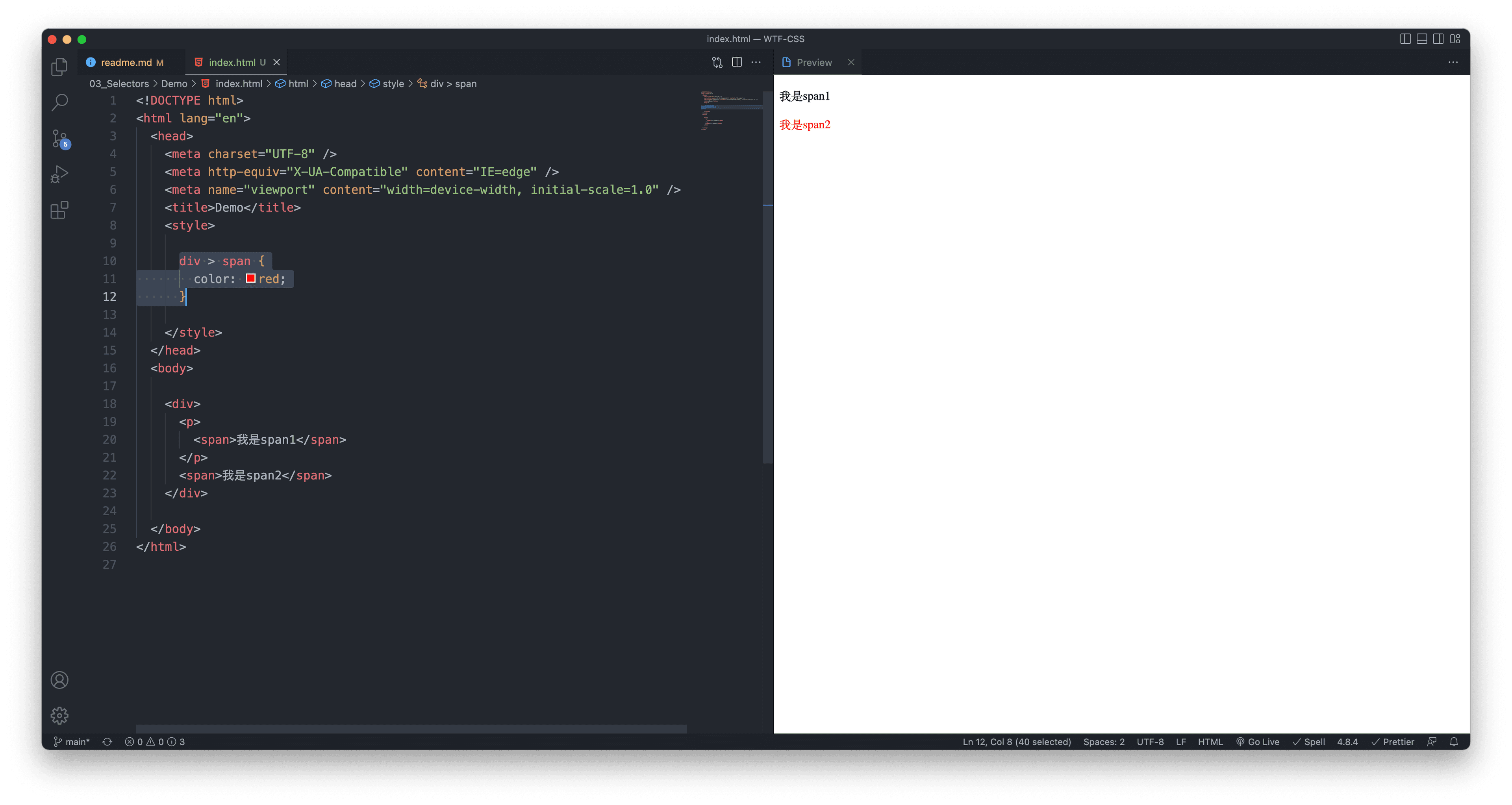Open the Search view in activity bar
This screenshot has width=1512, height=805.
point(59,103)
